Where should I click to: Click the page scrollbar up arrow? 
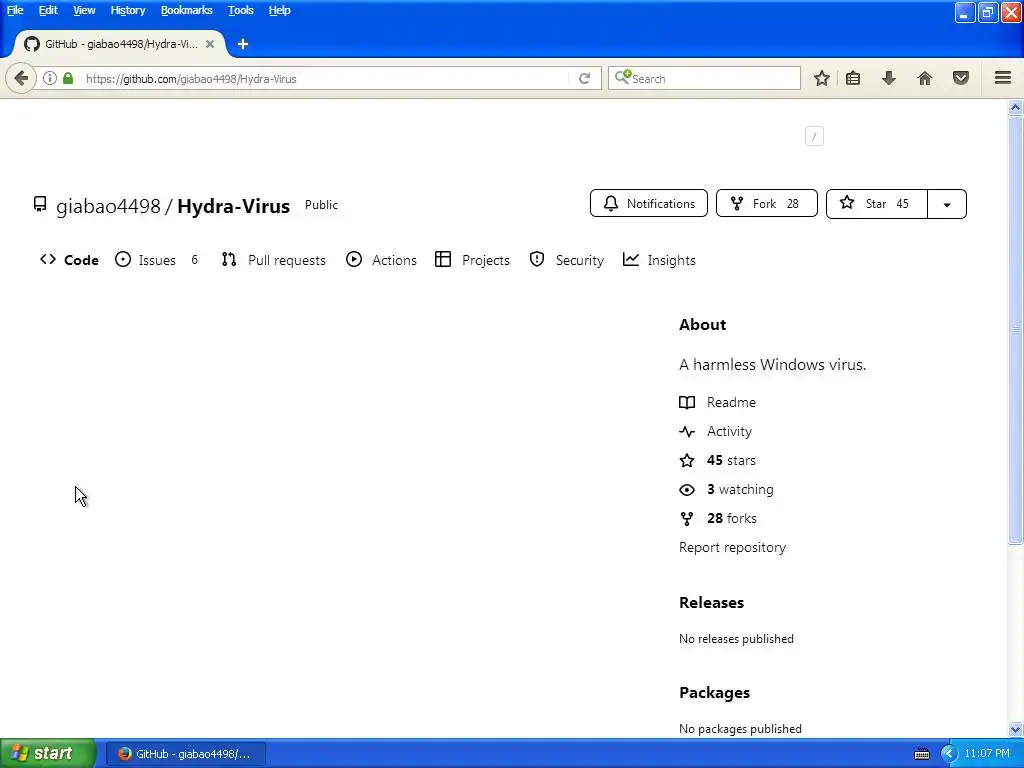tap(1015, 108)
